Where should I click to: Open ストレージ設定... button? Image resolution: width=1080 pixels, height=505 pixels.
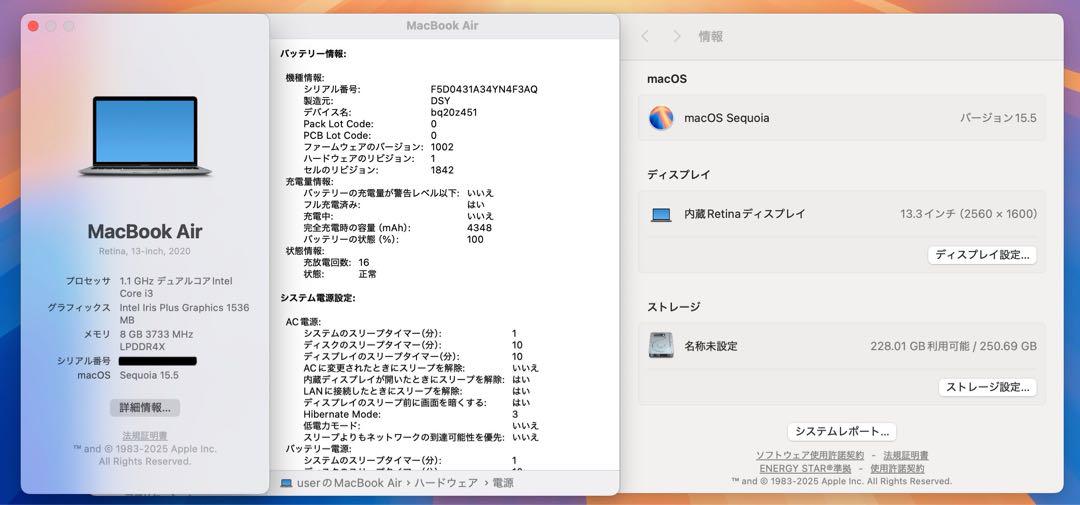click(987, 387)
